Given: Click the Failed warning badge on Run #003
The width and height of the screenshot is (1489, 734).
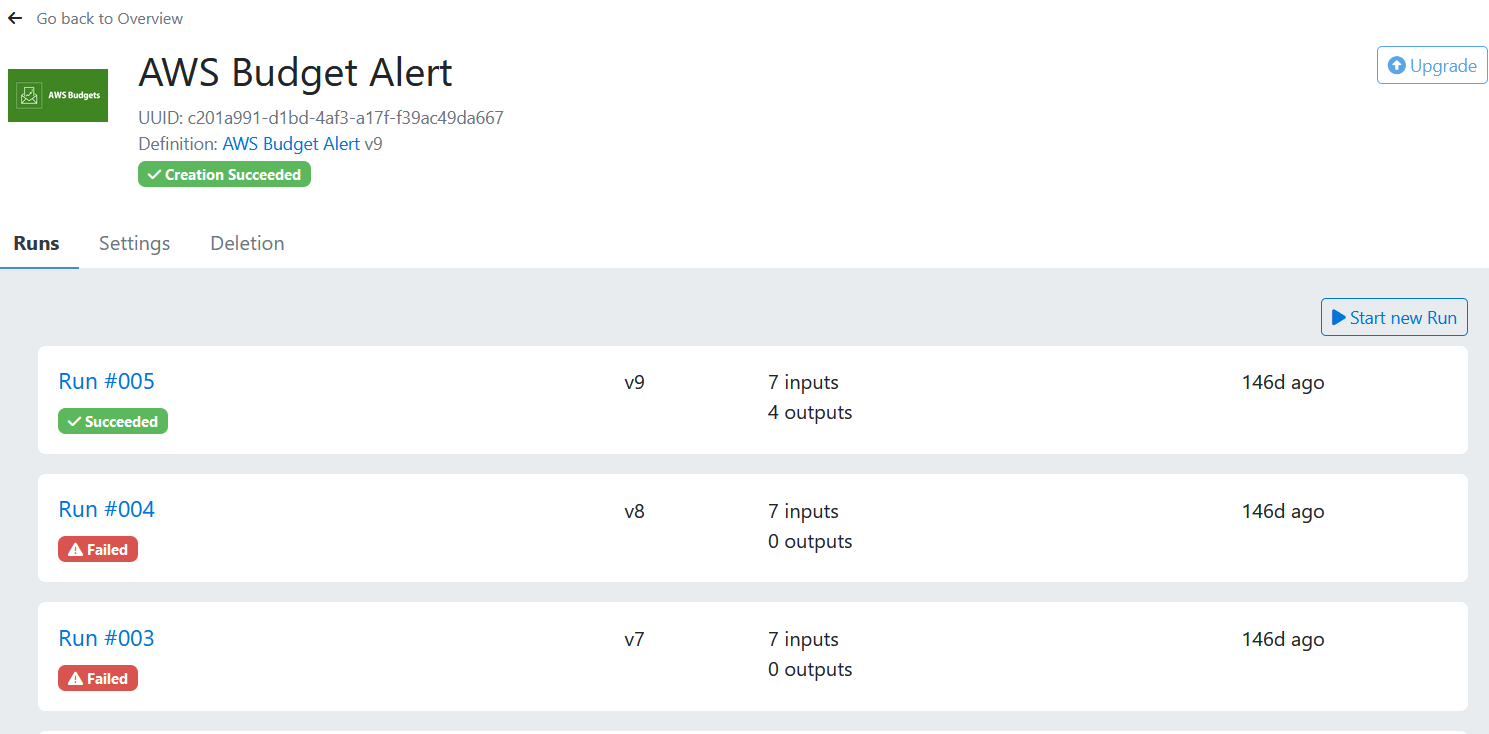Looking at the screenshot, I should point(98,679).
